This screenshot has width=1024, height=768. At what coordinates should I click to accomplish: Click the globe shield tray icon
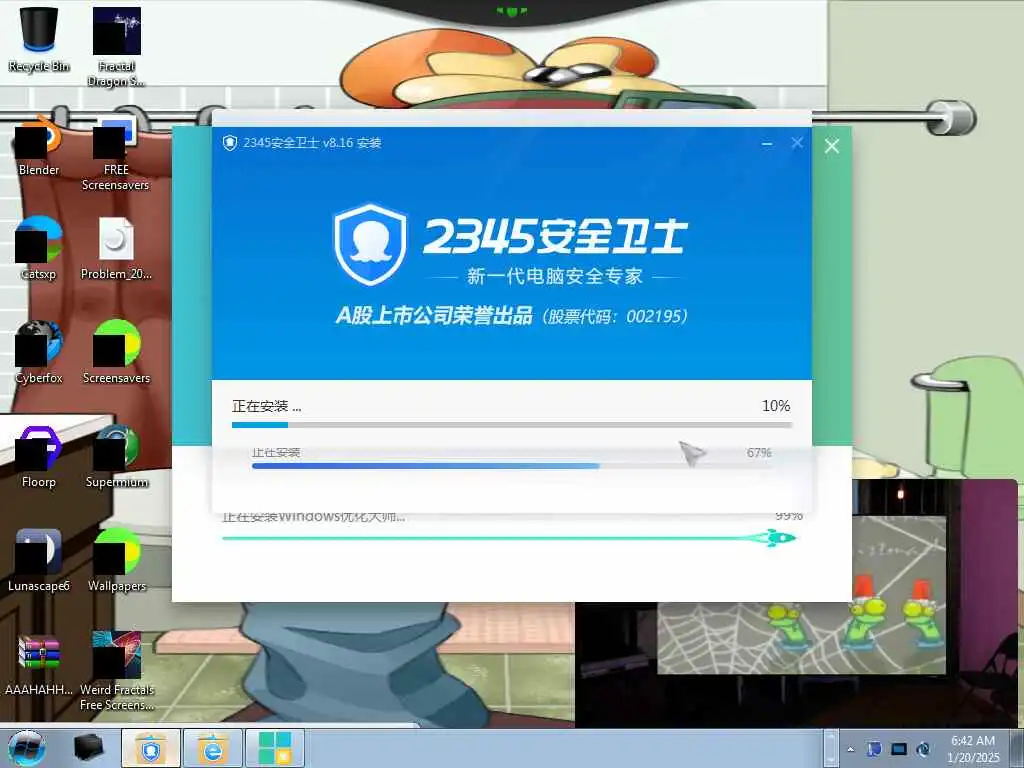923,750
